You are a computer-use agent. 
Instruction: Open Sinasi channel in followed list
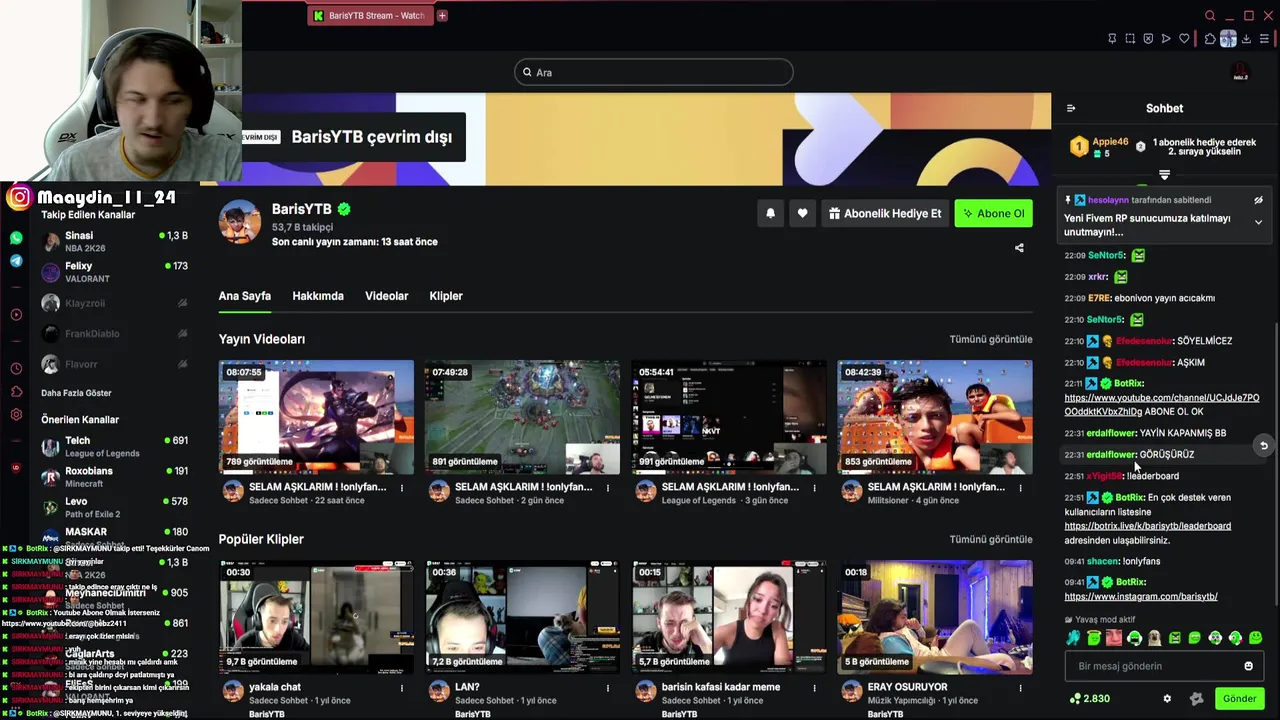click(114, 241)
